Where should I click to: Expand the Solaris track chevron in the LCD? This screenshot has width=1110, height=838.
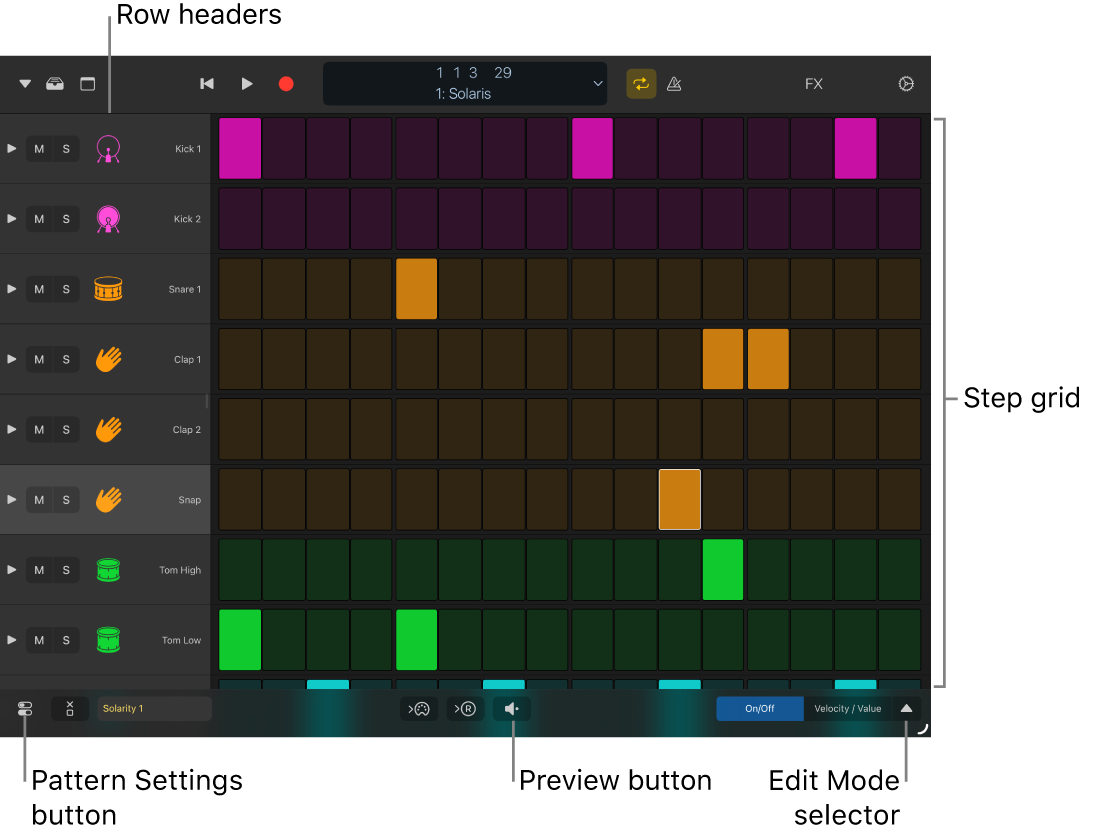click(597, 84)
